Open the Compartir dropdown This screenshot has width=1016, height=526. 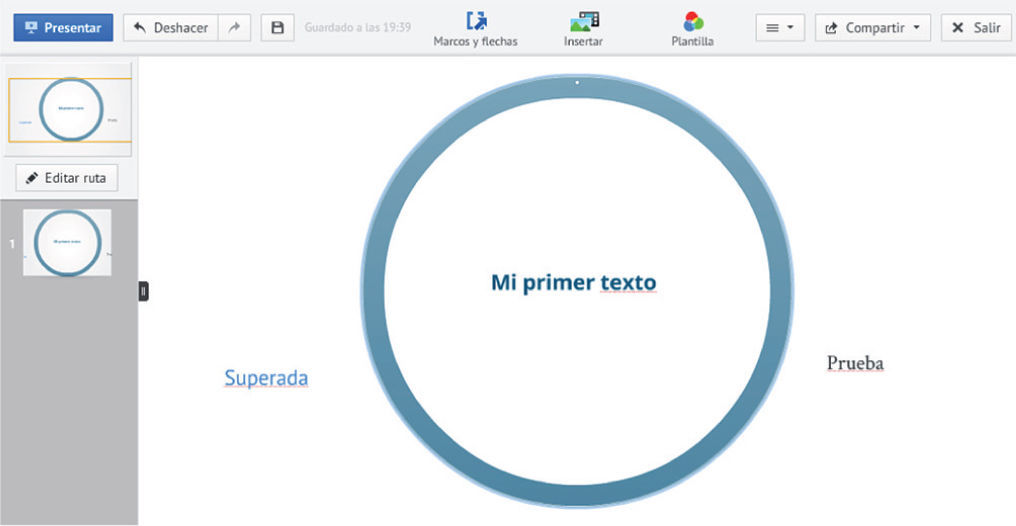872,28
